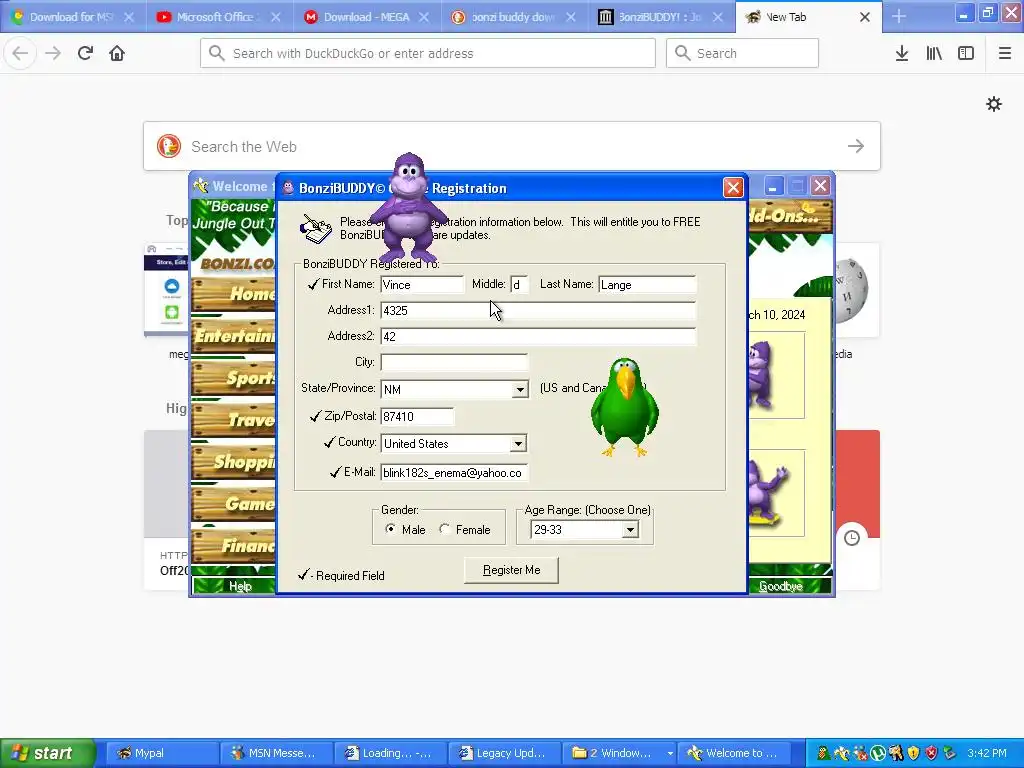The height and width of the screenshot is (768, 1024).
Task: Submit web search with arrow icon
Action: (856, 146)
